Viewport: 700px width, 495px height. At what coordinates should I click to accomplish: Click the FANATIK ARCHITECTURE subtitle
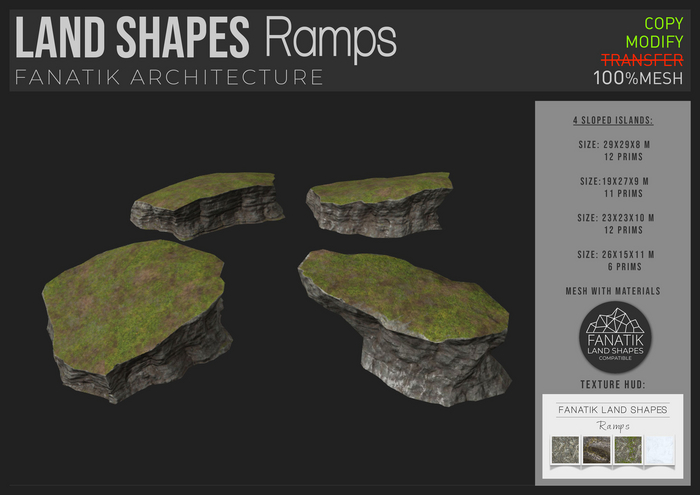pos(169,77)
